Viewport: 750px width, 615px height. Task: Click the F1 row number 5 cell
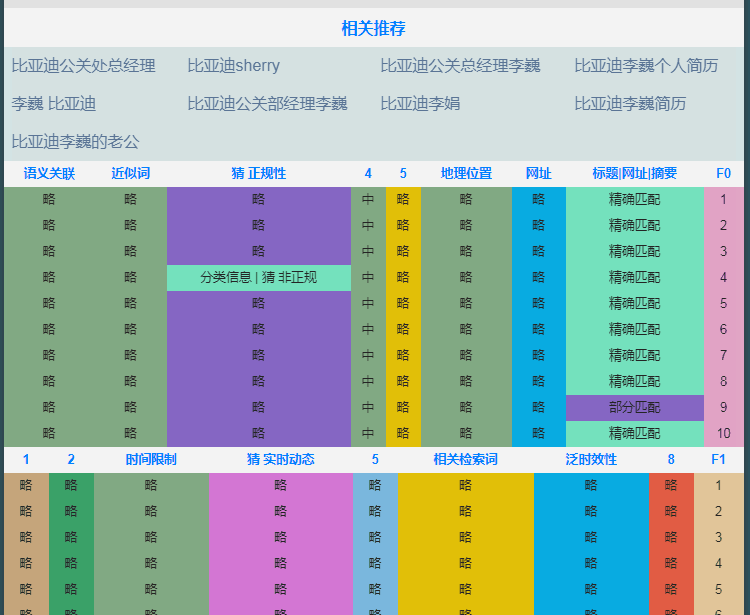pyautogui.click(x=718, y=589)
